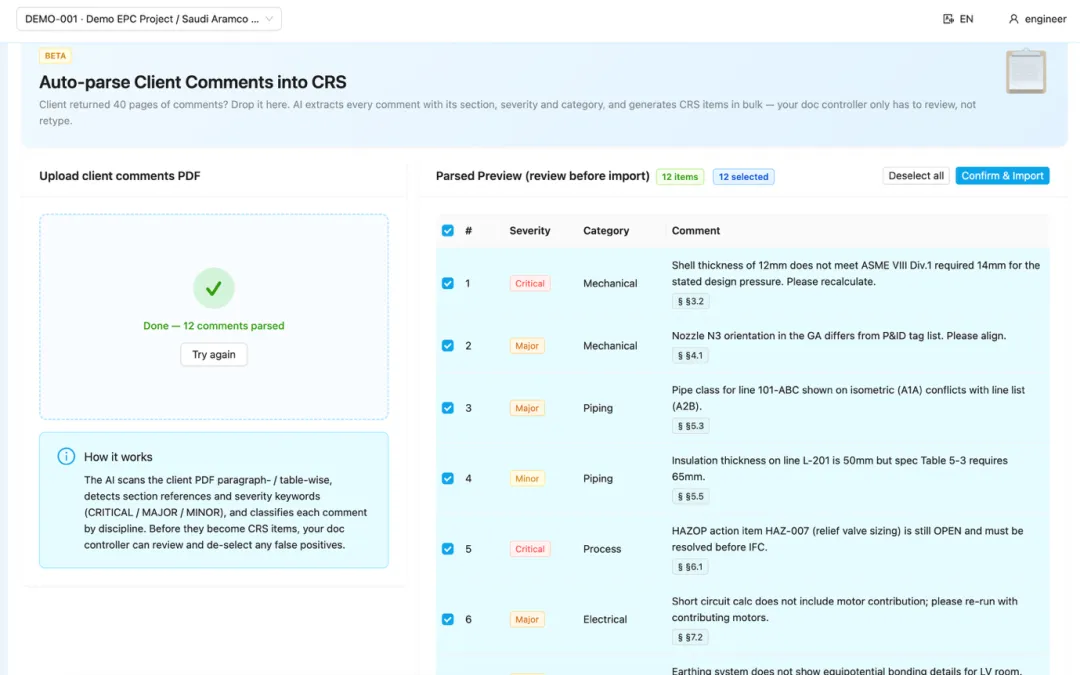The height and width of the screenshot is (675, 1080).
Task: Click the Try again button
Action: pyautogui.click(x=214, y=355)
